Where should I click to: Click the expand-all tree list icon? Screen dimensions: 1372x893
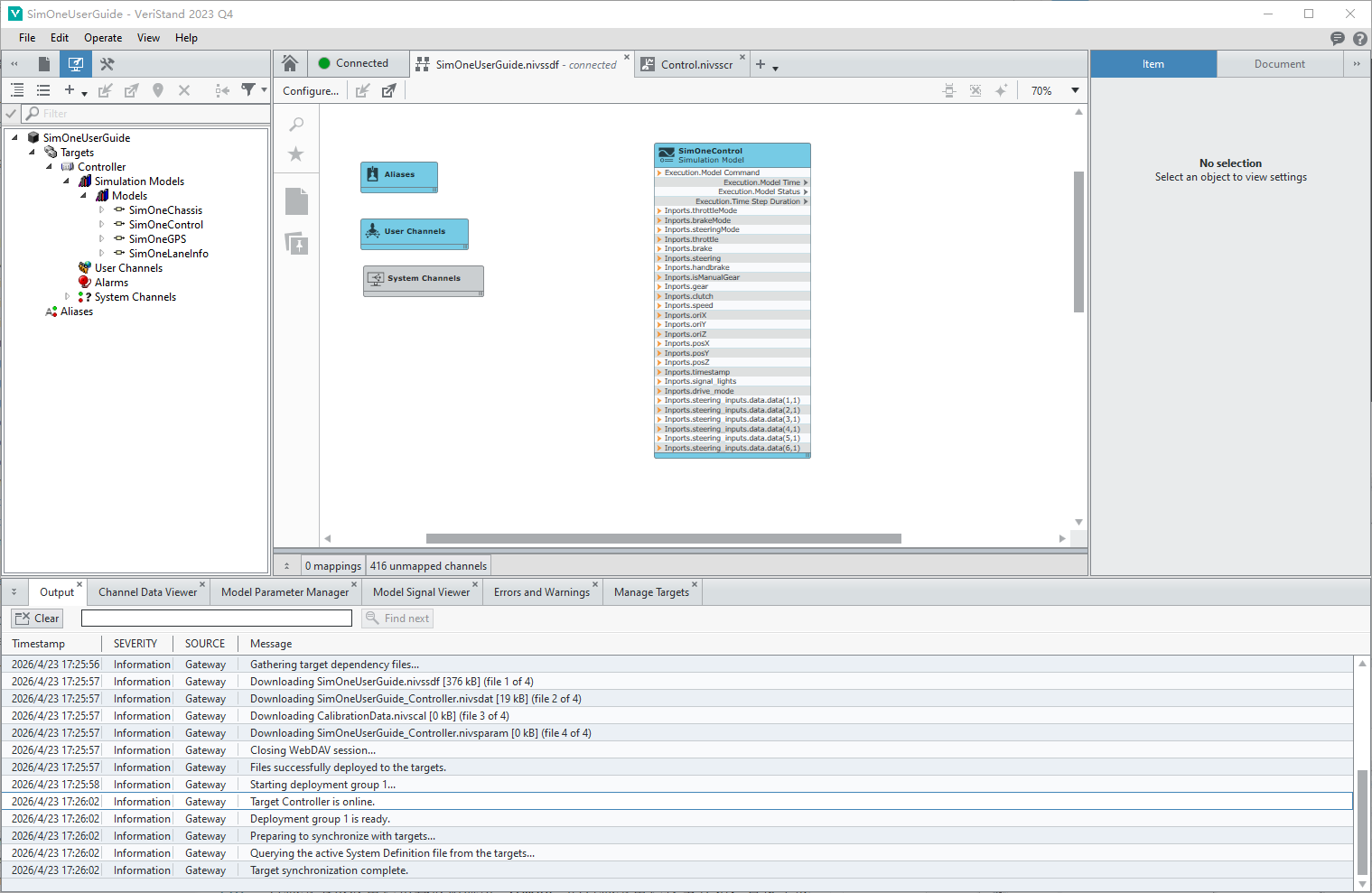click(x=17, y=90)
